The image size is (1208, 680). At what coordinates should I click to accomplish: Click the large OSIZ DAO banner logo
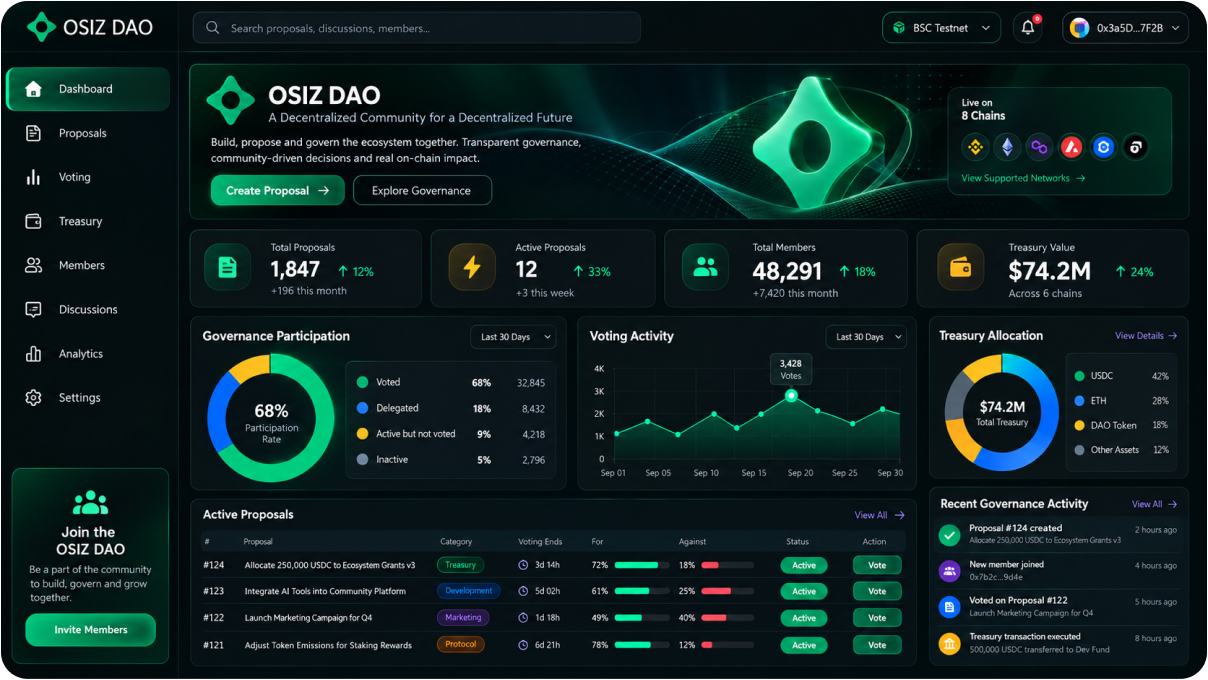pyautogui.click(x=231, y=100)
